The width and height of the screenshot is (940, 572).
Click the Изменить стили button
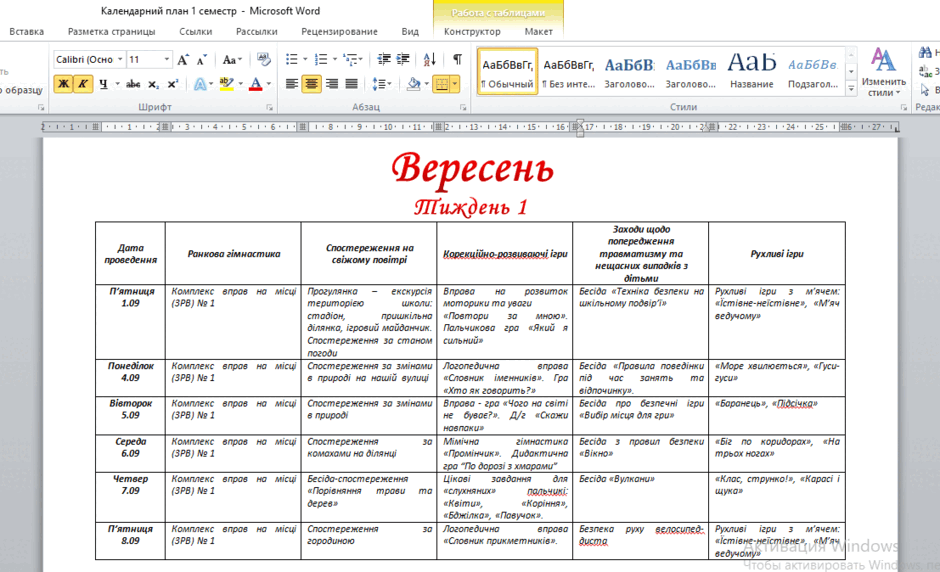pos(883,72)
